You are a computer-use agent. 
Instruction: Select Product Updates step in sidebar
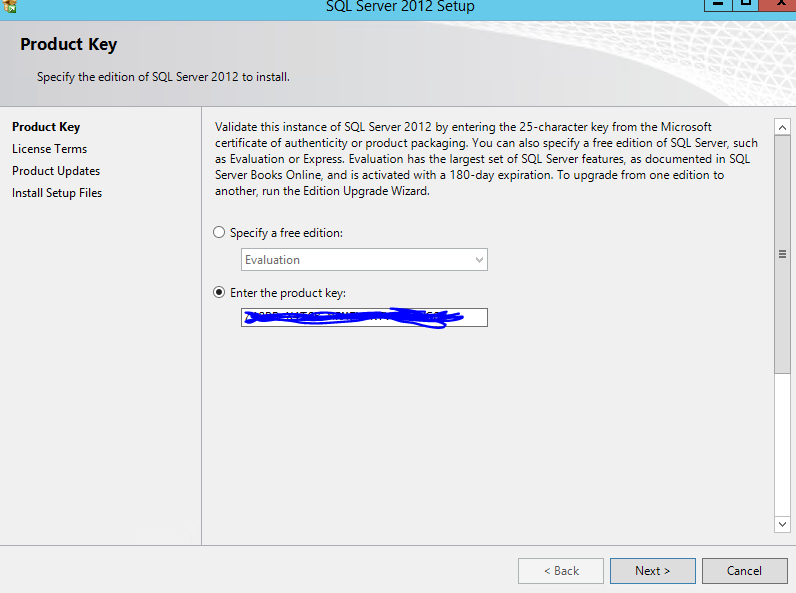pyautogui.click(x=56, y=171)
